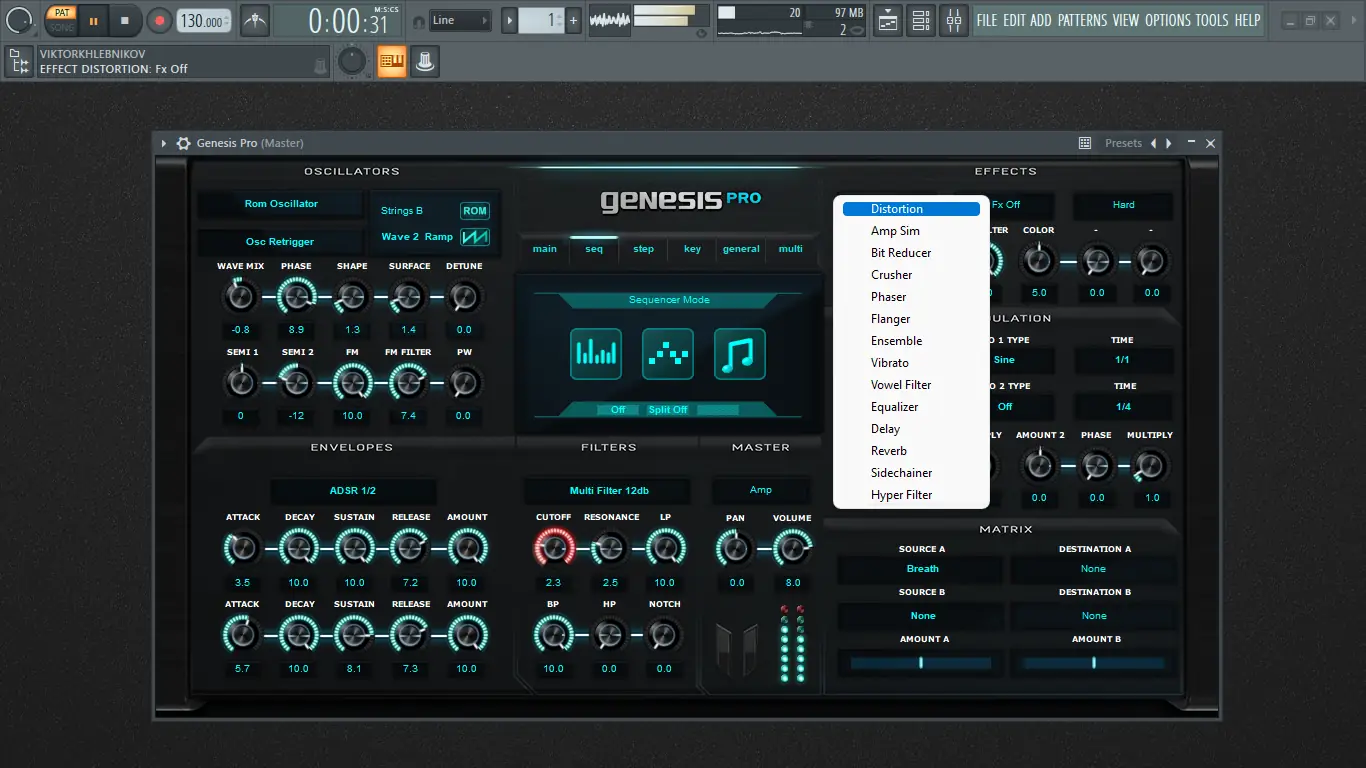Switch to the step tab
The height and width of the screenshot is (768, 1366).
point(643,249)
